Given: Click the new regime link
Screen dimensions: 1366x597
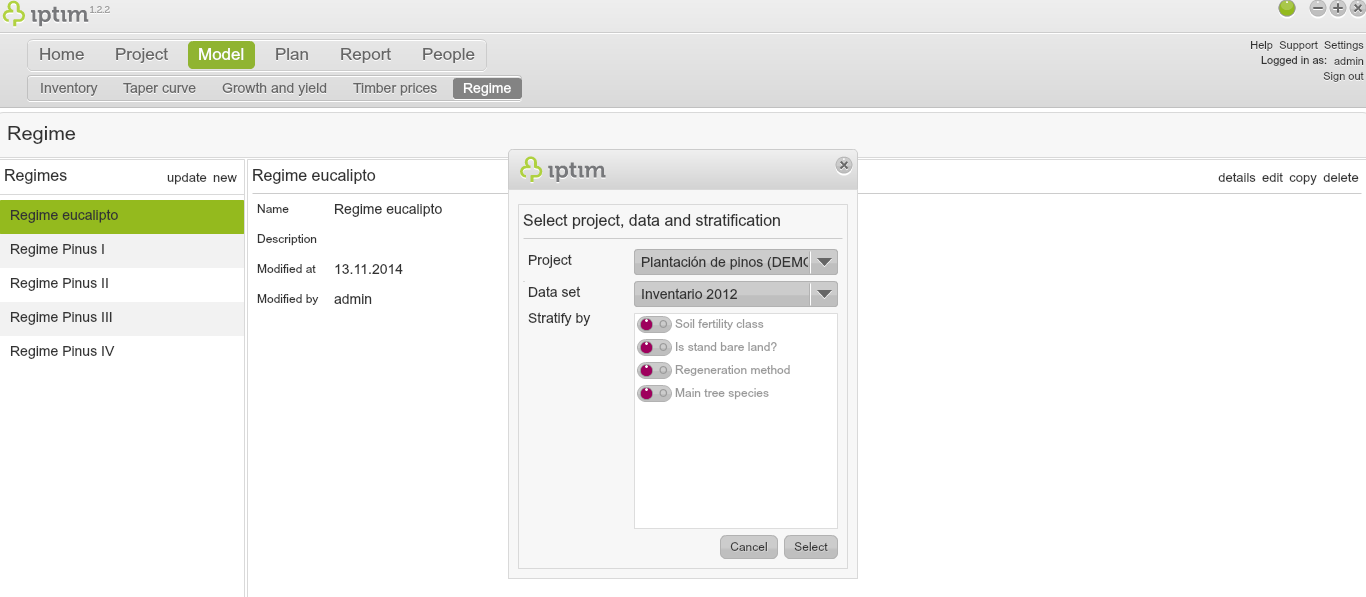Looking at the screenshot, I should (225, 178).
